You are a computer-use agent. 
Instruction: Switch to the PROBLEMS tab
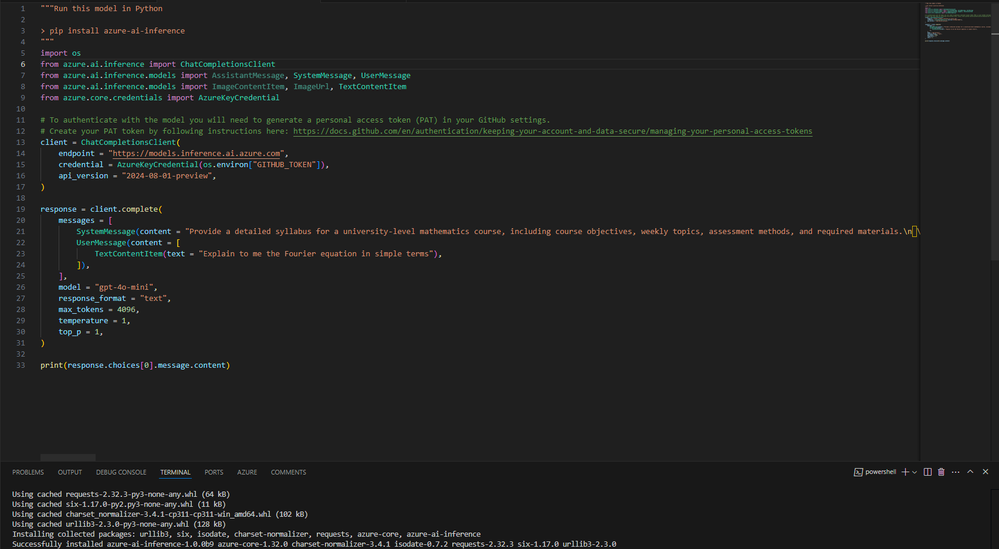pos(28,473)
